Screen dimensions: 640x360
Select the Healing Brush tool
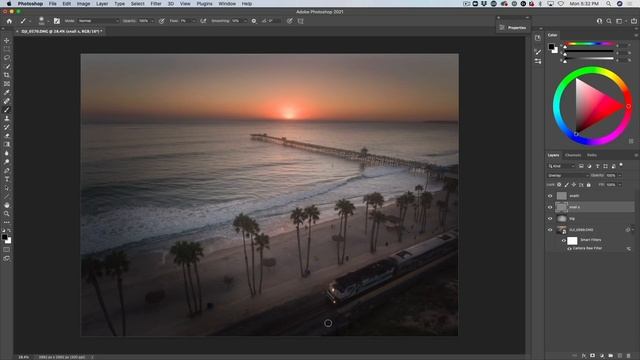click(7, 101)
